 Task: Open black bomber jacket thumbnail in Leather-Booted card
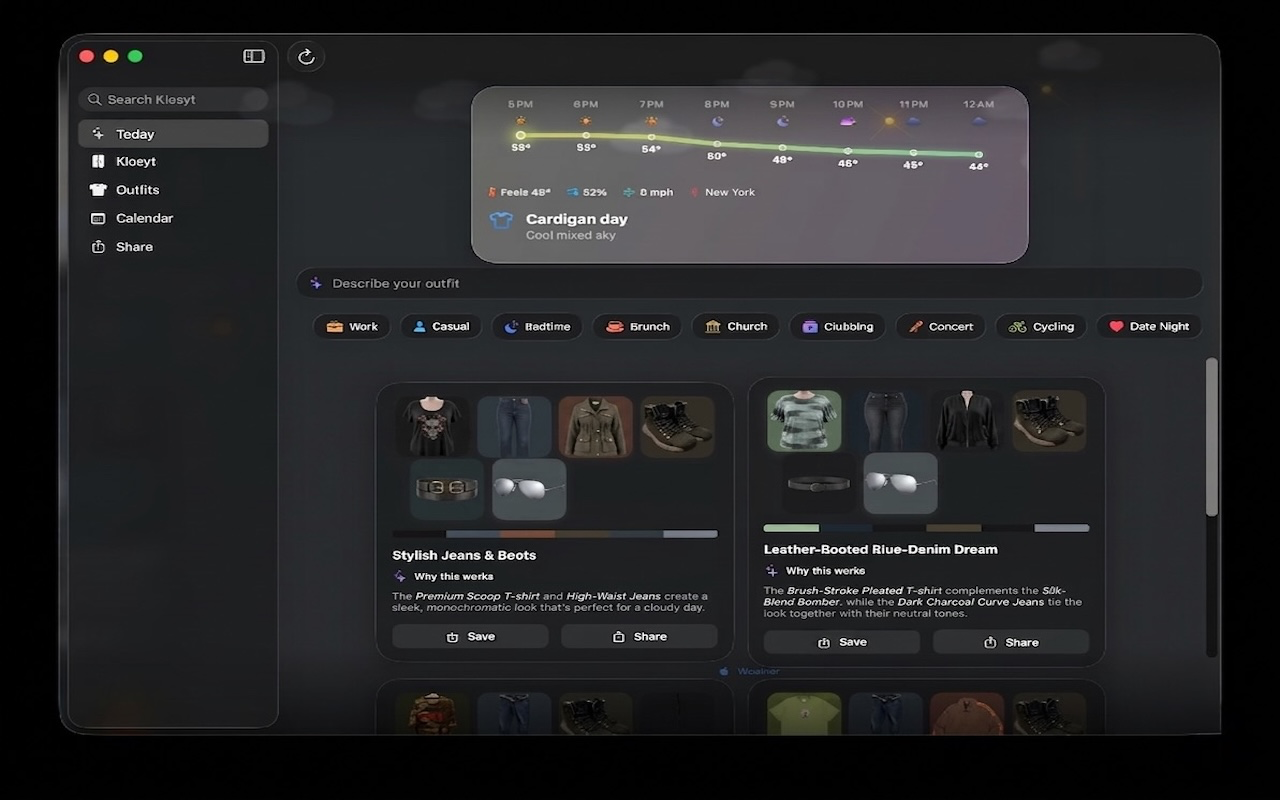pyautogui.click(x=968, y=421)
